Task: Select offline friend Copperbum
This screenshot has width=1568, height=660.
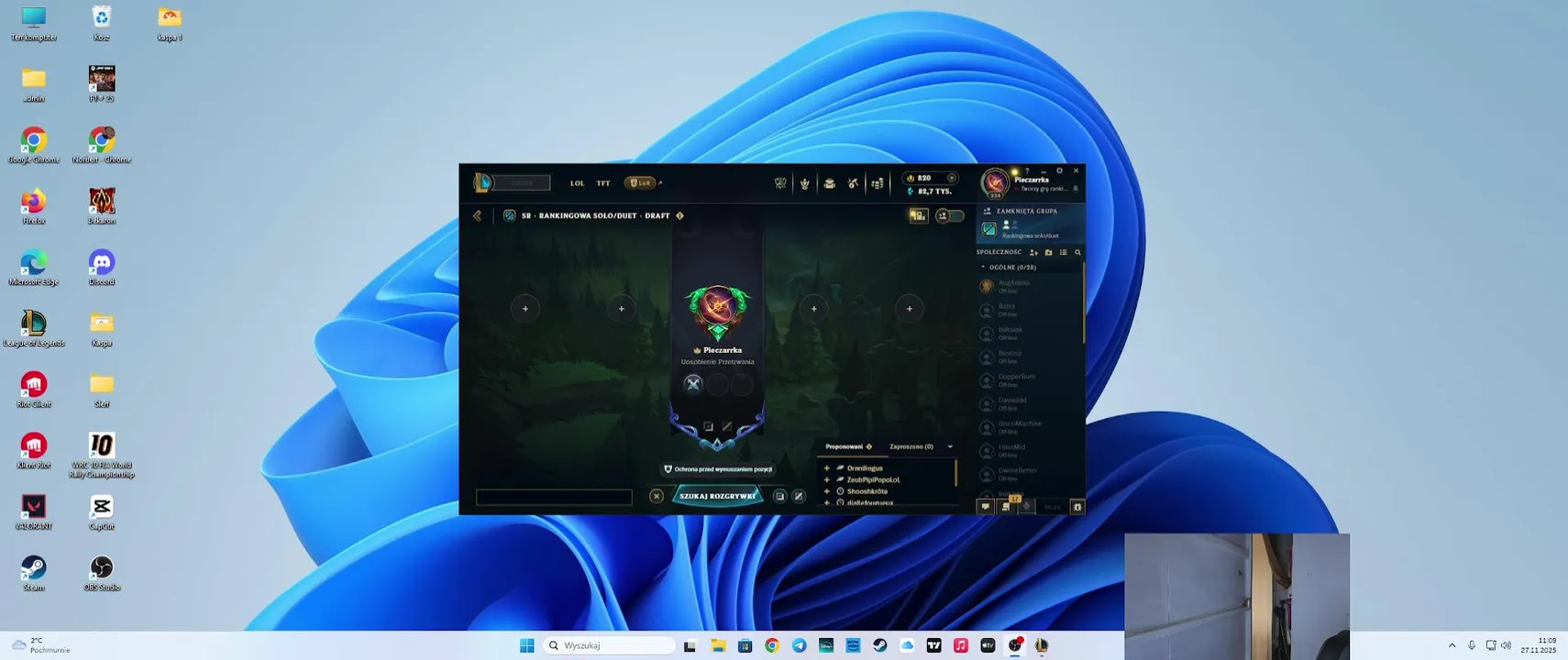Action: coord(1029,380)
